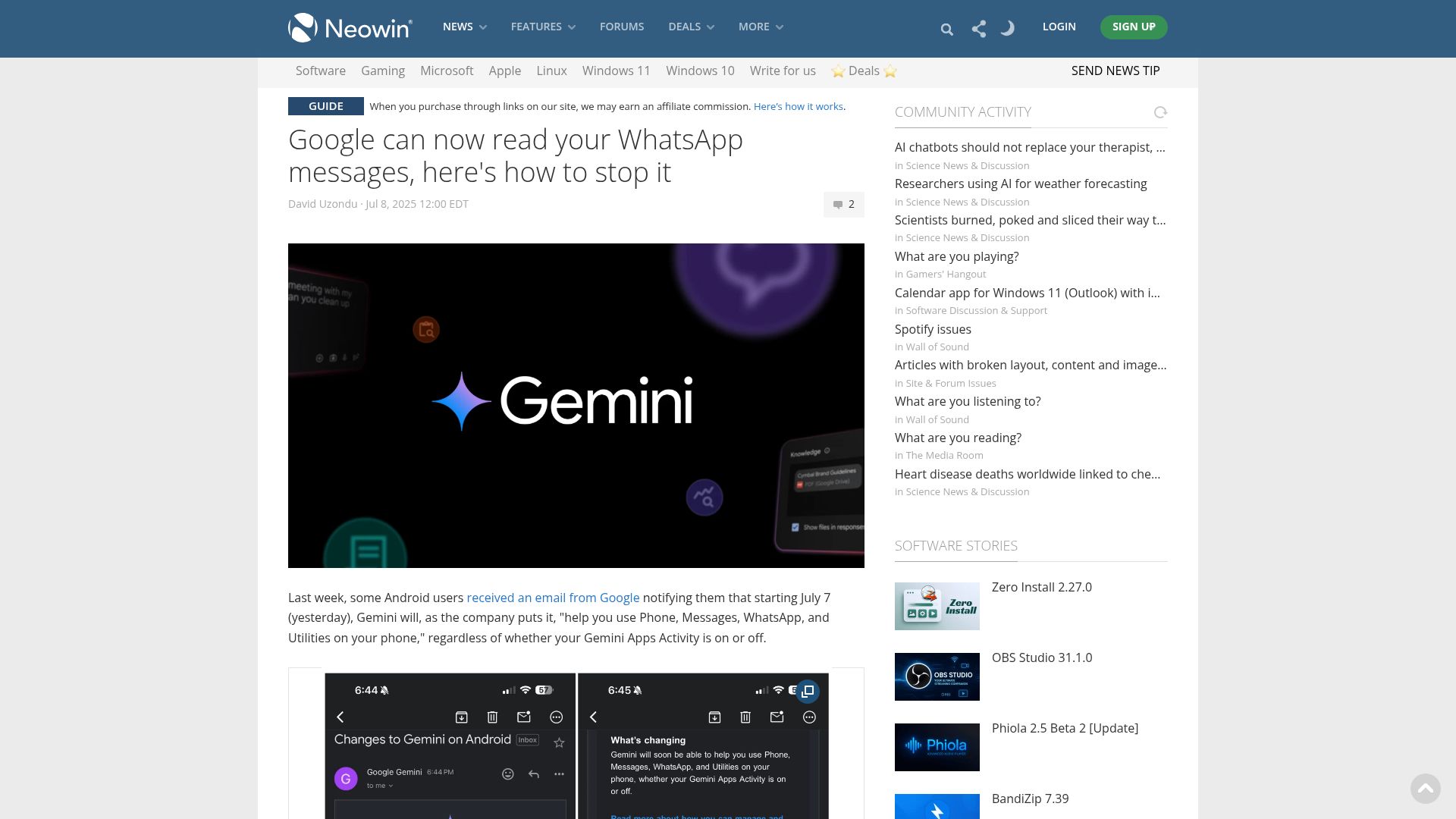
Task: Open 'What are you playing?' thread
Action: tap(957, 256)
